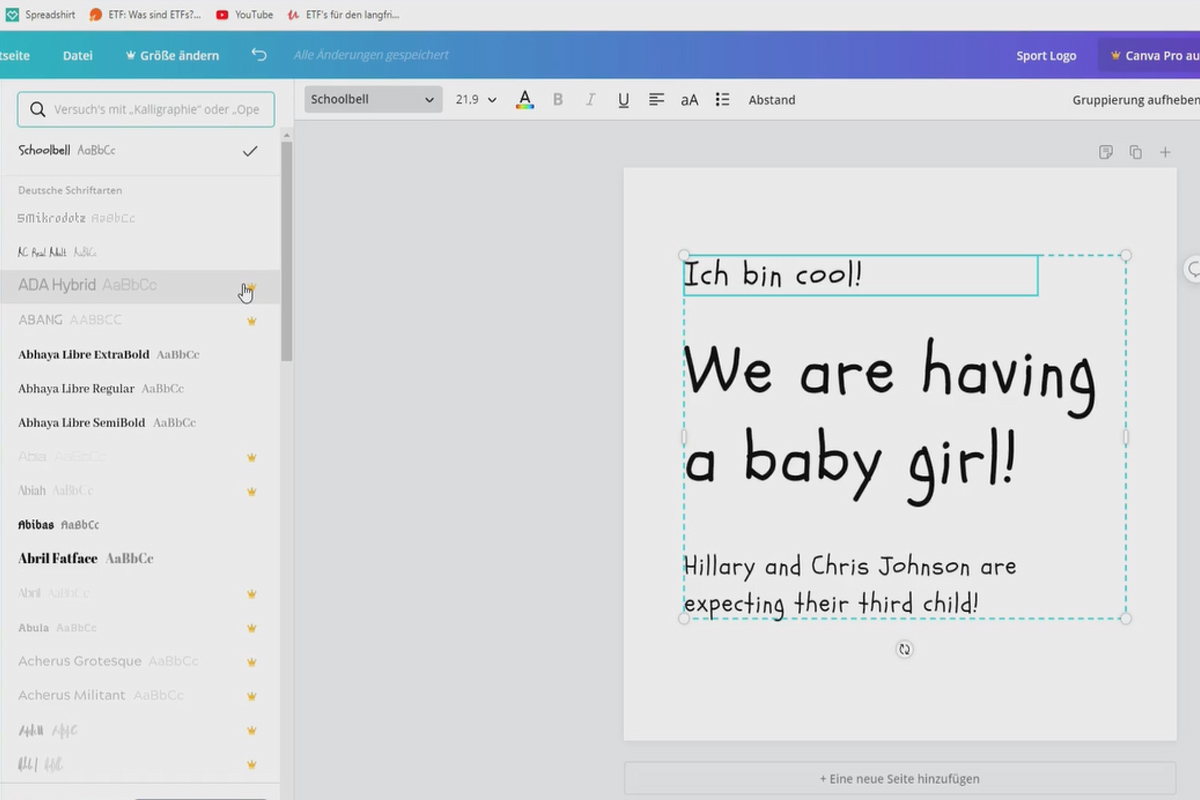Click the text 'Ich bin cool!'
The image size is (1200, 800).
772,275
